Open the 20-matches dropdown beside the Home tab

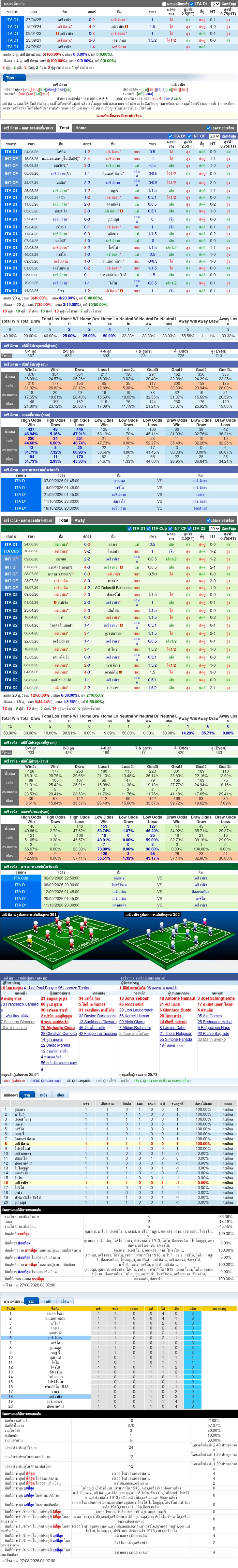[x=214, y=136]
